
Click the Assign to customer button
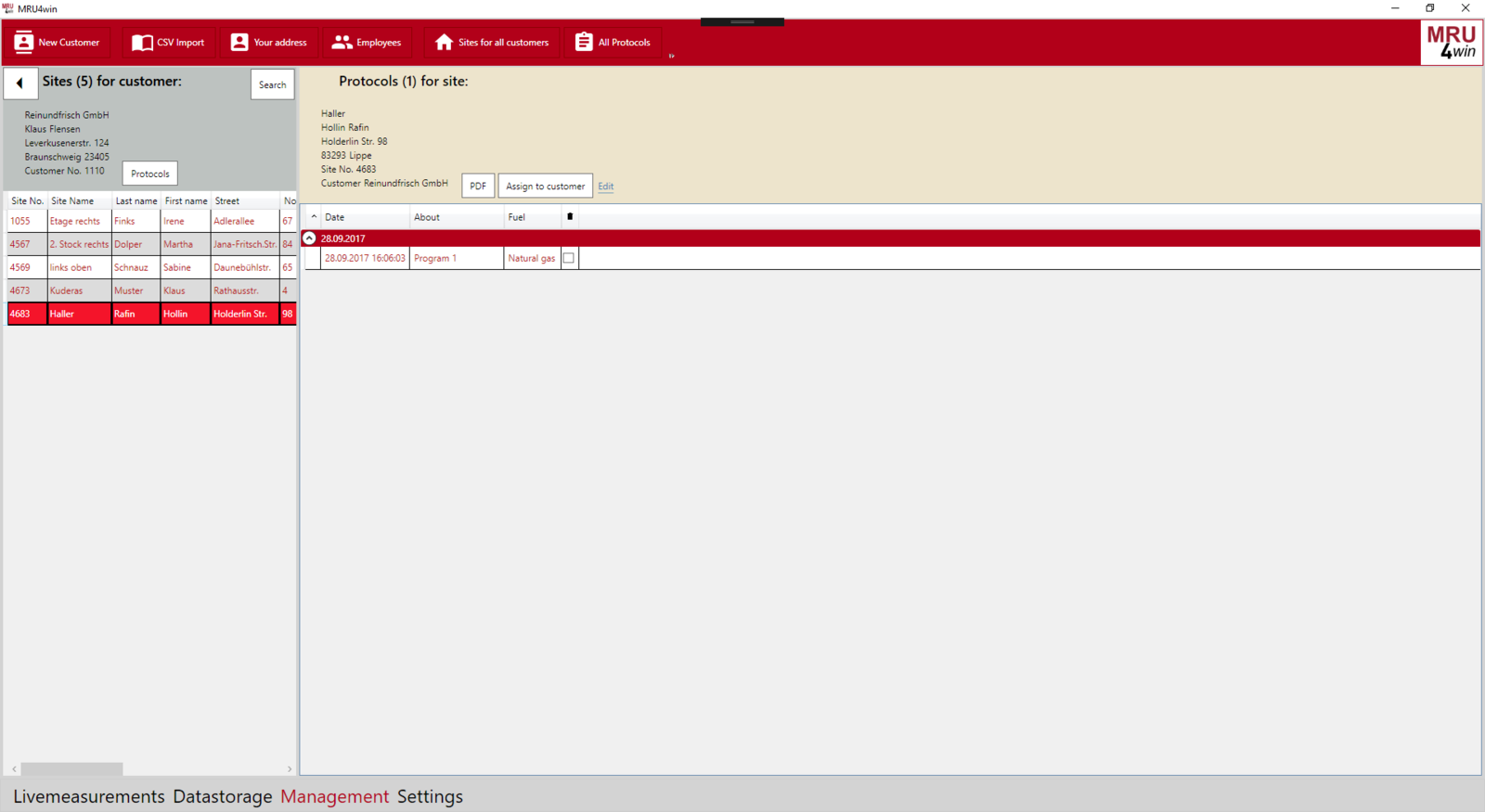point(545,187)
